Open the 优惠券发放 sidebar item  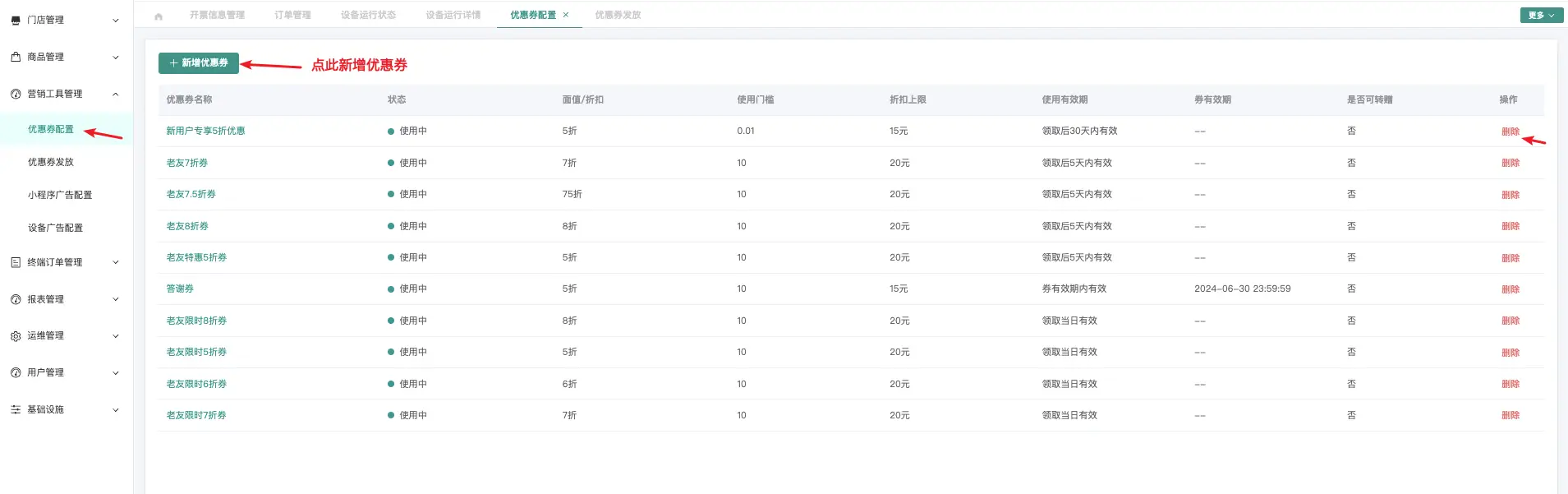[51, 162]
